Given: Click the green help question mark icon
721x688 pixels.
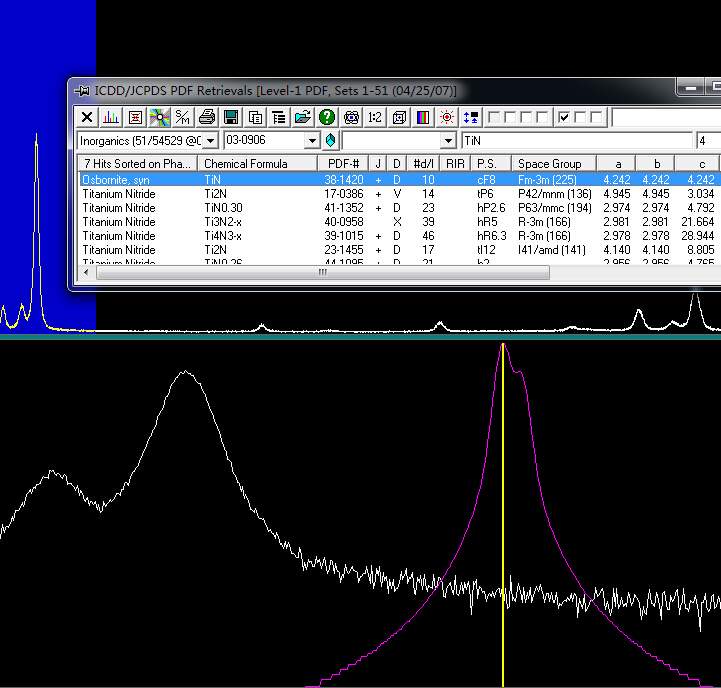Looking at the screenshot, I should (x=327, y=117).
